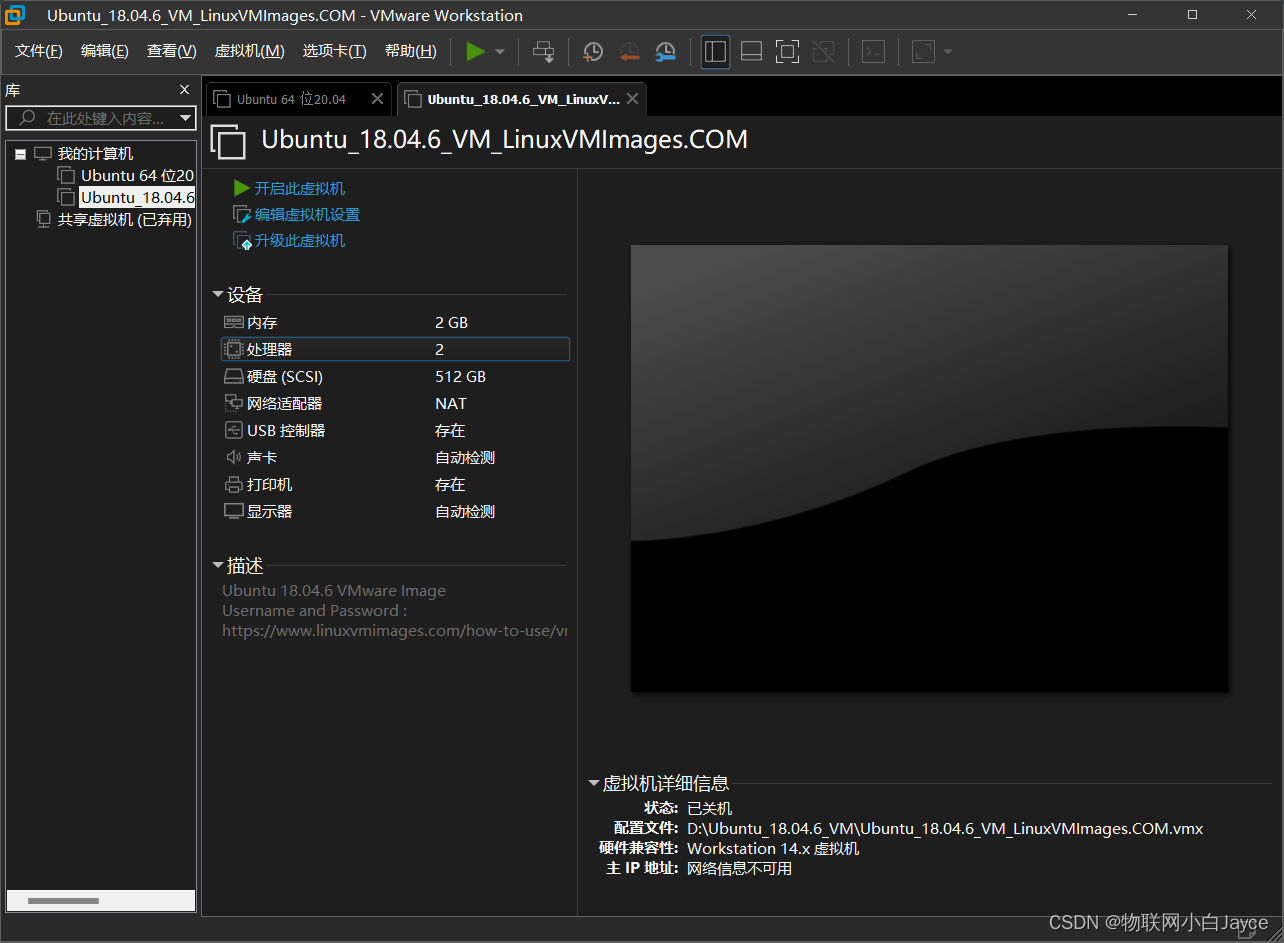Open the snapshot manager icon

[665, 52]
